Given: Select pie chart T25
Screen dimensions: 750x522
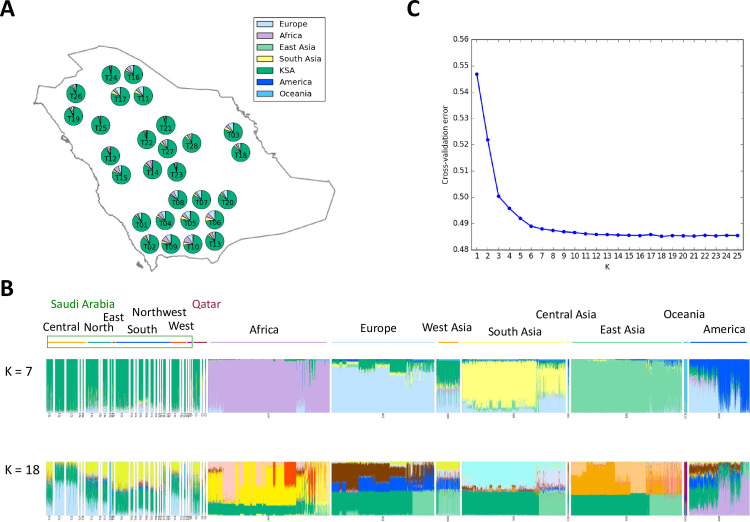Looking at the screenshot, I should [100, 125].
